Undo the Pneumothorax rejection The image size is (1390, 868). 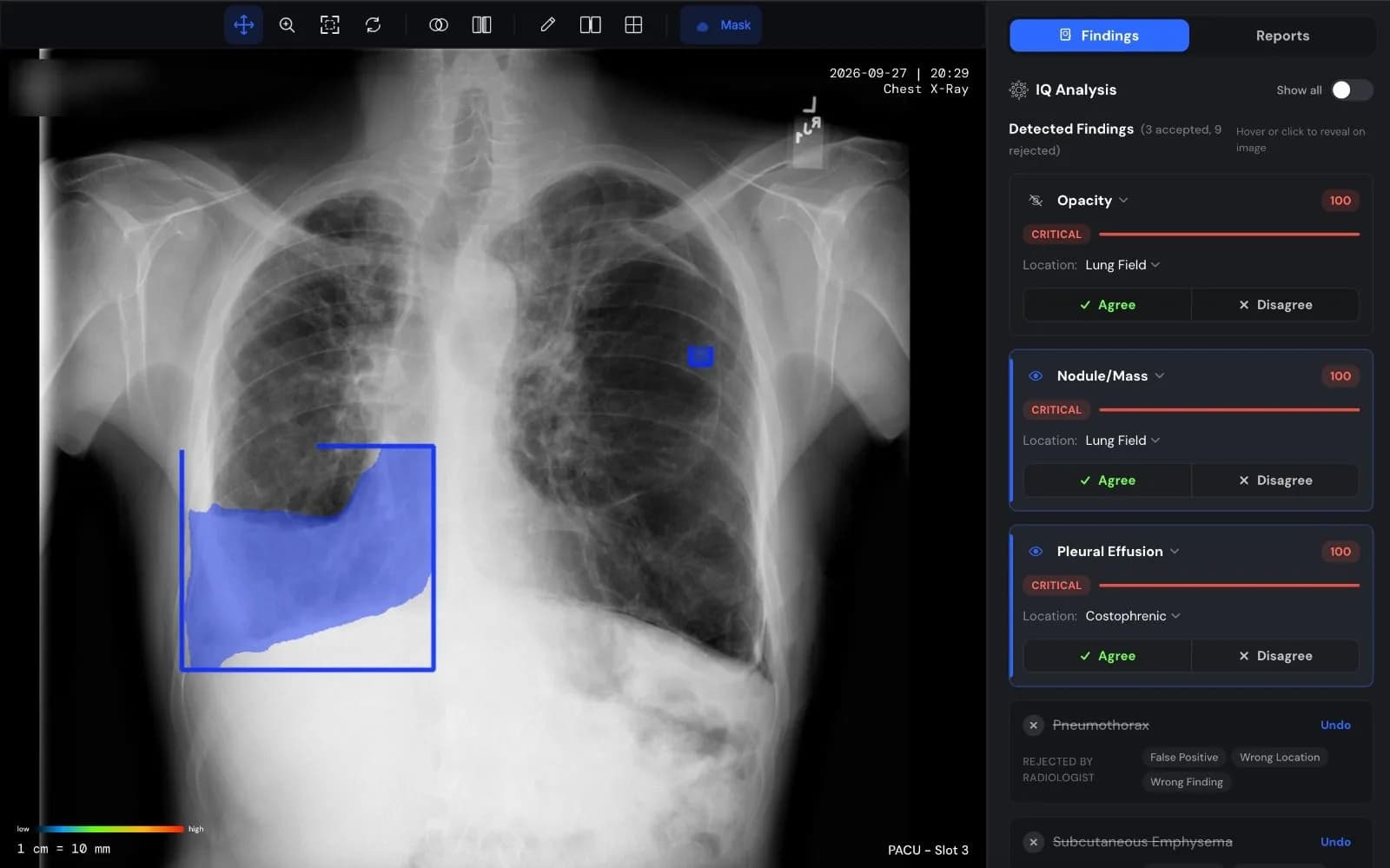[x=1335, y=725]
